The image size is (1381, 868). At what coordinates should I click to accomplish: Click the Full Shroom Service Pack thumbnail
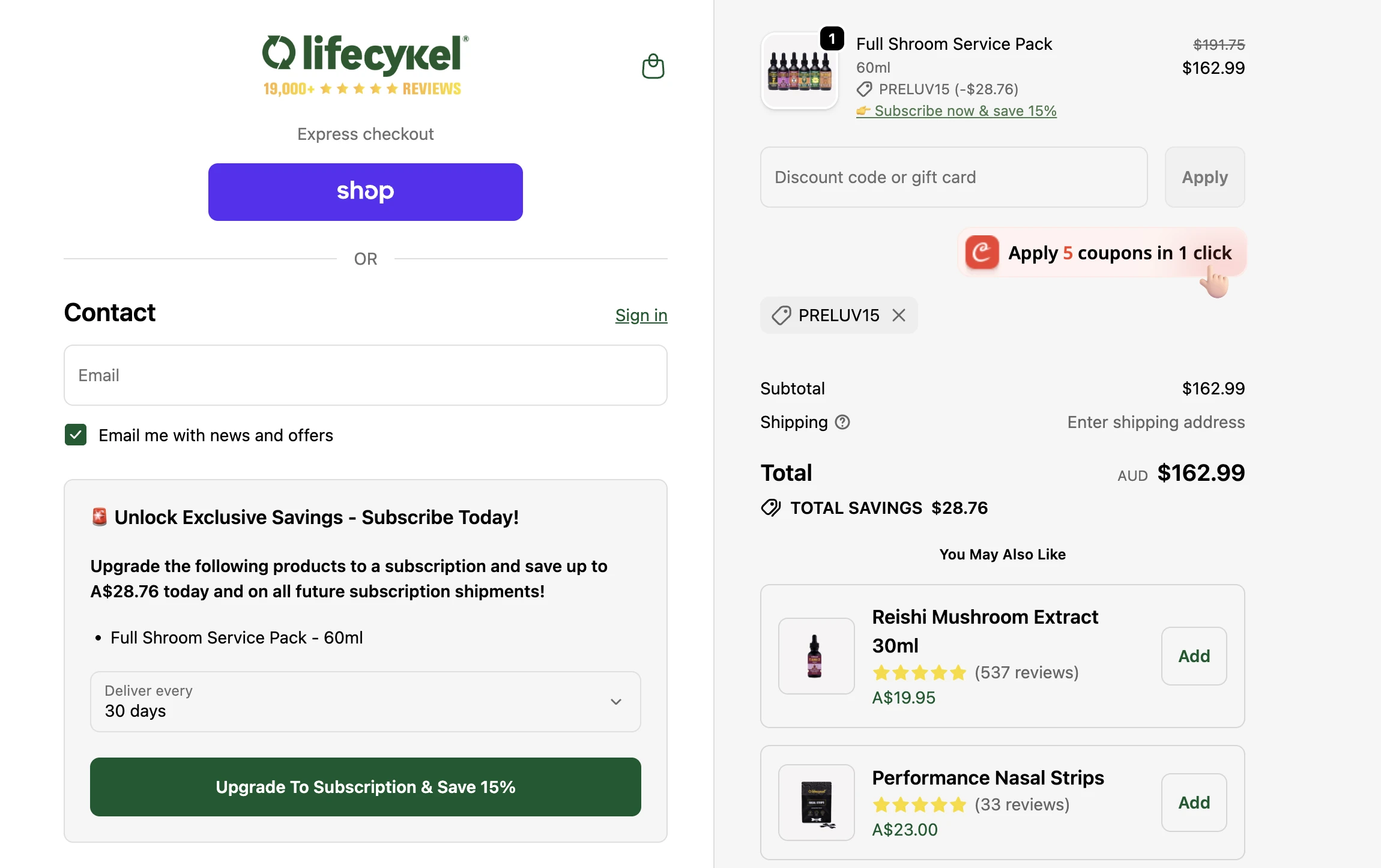[799, 71]
